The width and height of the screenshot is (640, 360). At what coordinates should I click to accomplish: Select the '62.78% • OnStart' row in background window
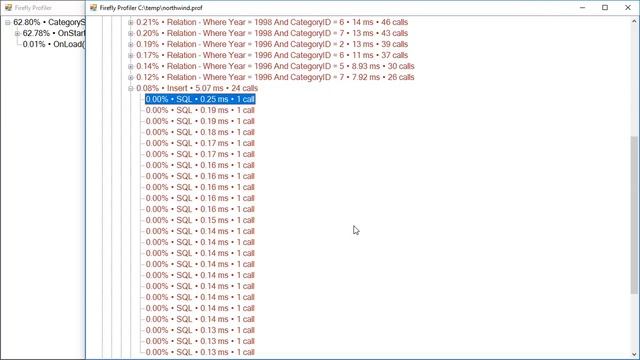tap(54, 33)
